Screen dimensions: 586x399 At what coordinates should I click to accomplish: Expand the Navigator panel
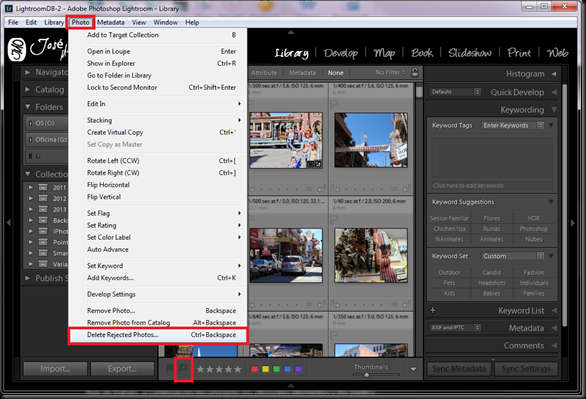pyautogui.click(x=27, y=72)
